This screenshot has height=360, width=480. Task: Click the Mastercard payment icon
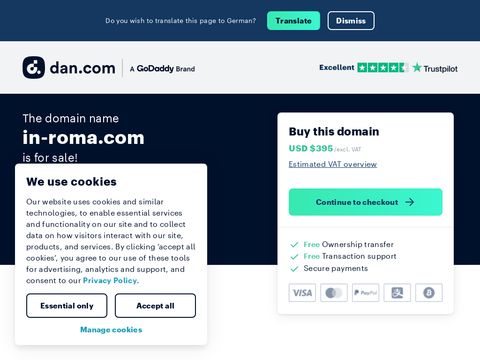click(x=334, y=293)
